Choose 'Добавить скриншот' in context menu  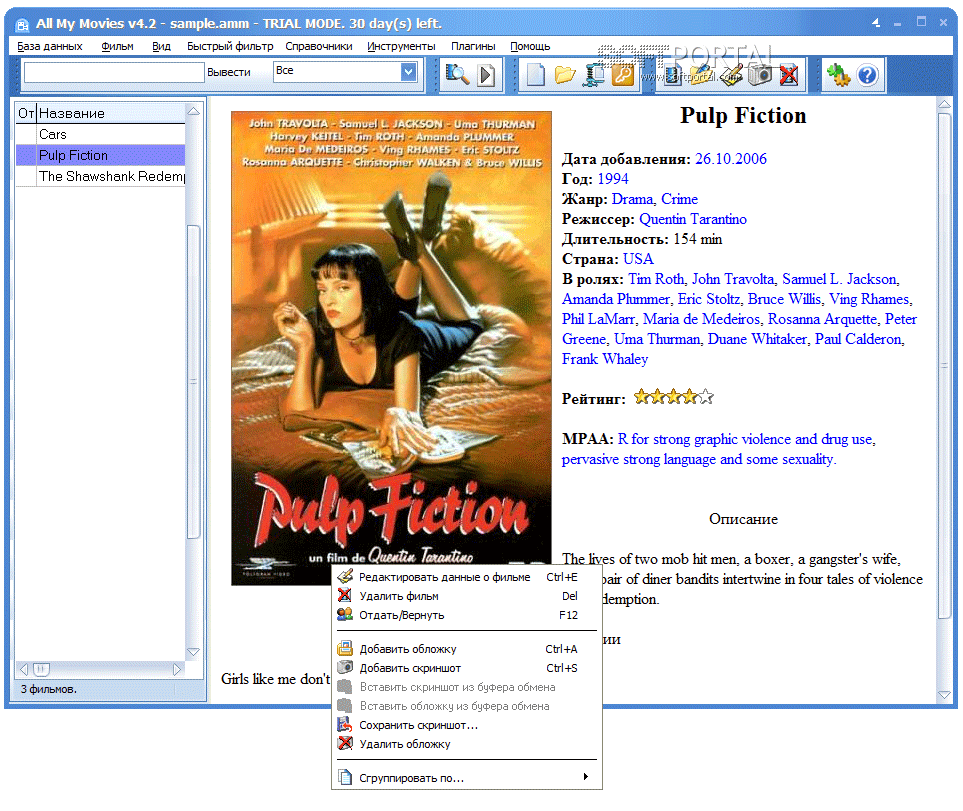tap(467, 668)
